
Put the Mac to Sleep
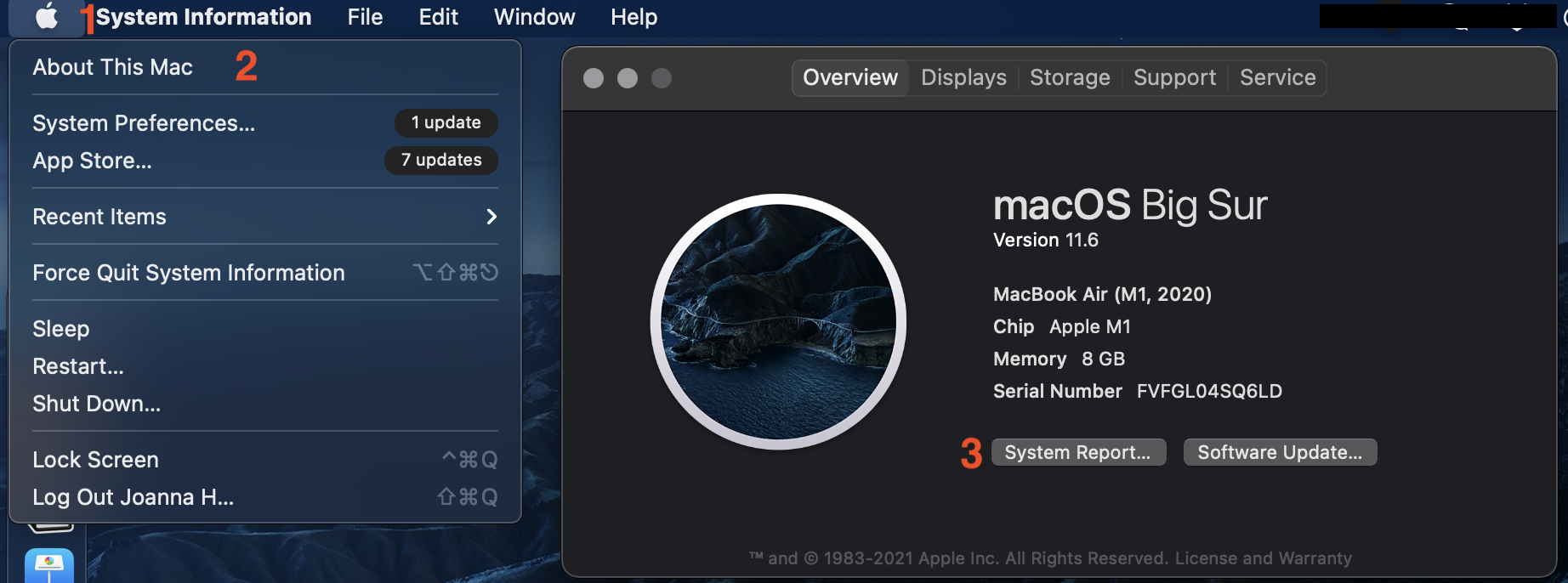point(61,329)
